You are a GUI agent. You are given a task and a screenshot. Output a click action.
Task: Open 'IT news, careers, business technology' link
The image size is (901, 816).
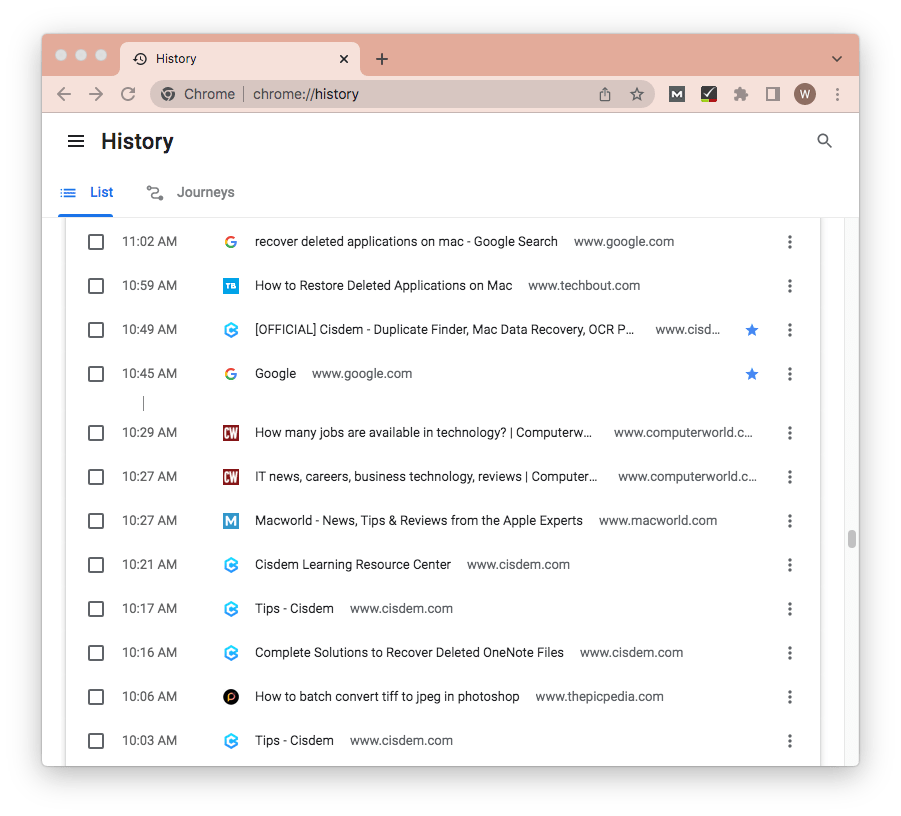point(426,477)
